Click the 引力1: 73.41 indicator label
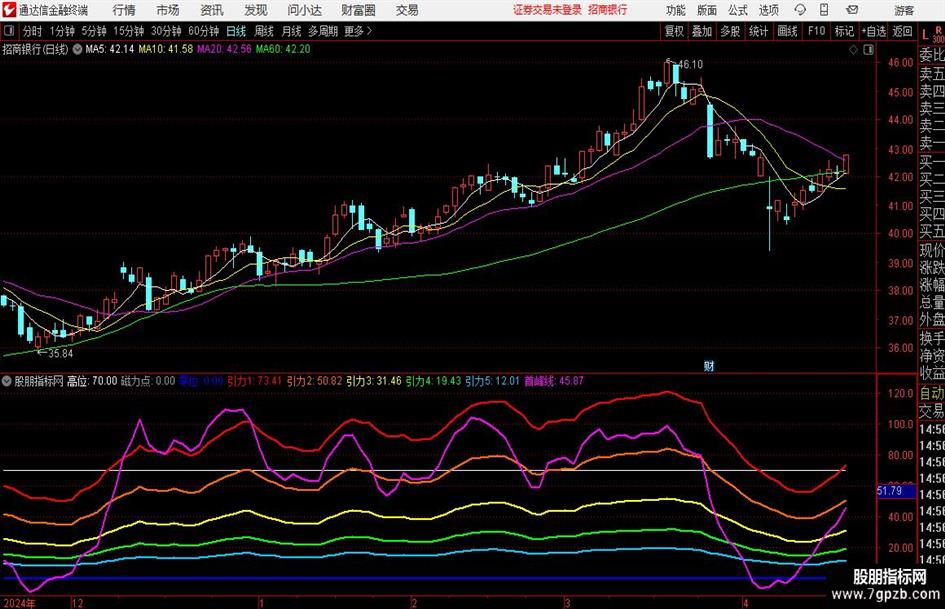Viewport: 945px width, 609px height. (254, 381)
